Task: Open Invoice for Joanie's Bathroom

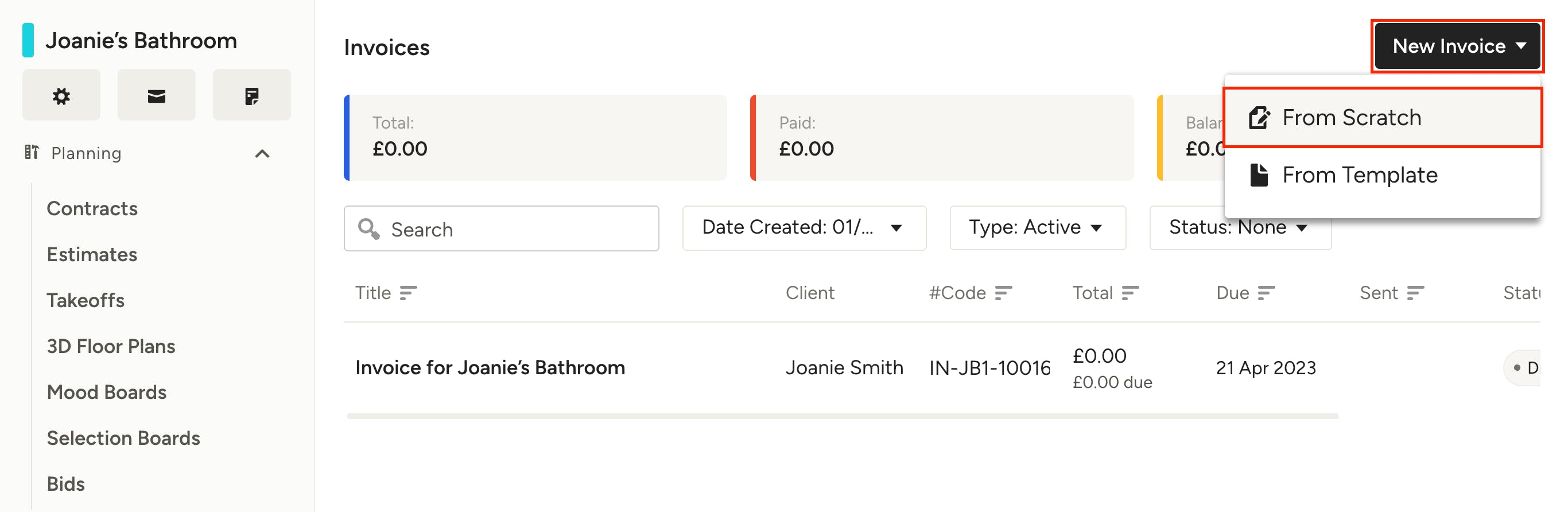Action: (490, 368)
